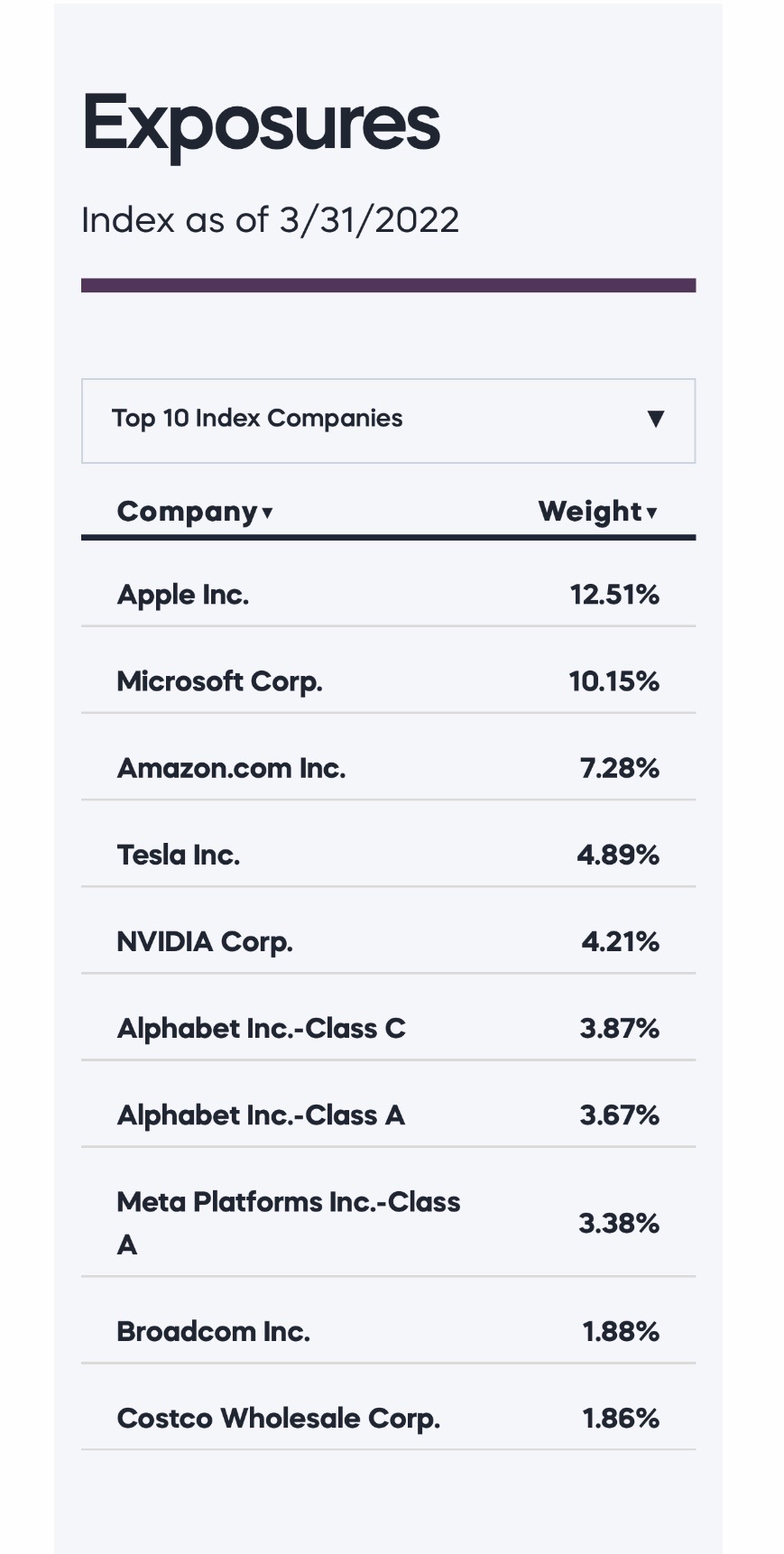Select the Costco Wholesale Corp. company name
Image resolution: width=784 pixels, height=1554 pixels.
tap(278, 1419)
